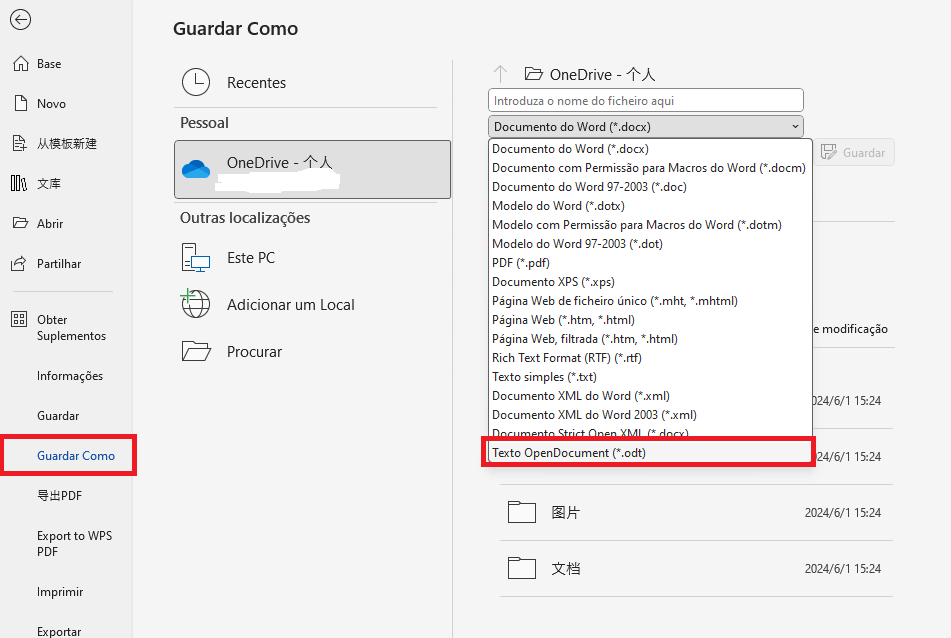Select Página Web de ficheiro único option

coord(650,301)
